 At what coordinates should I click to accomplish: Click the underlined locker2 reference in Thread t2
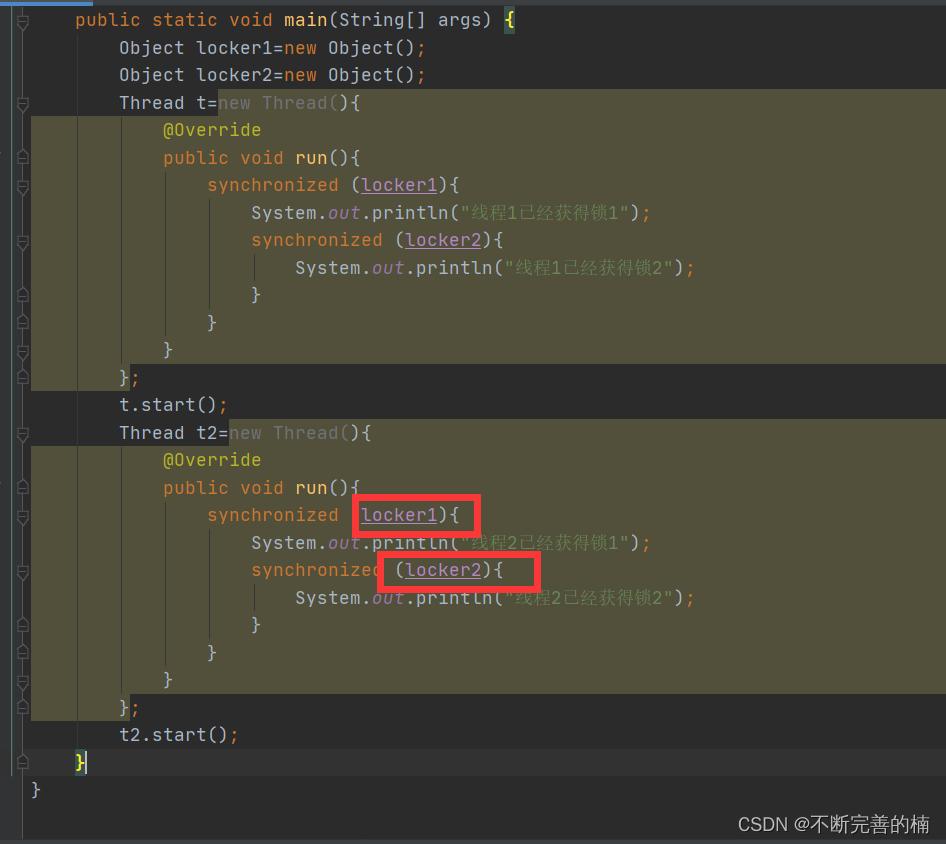[443, 570]
